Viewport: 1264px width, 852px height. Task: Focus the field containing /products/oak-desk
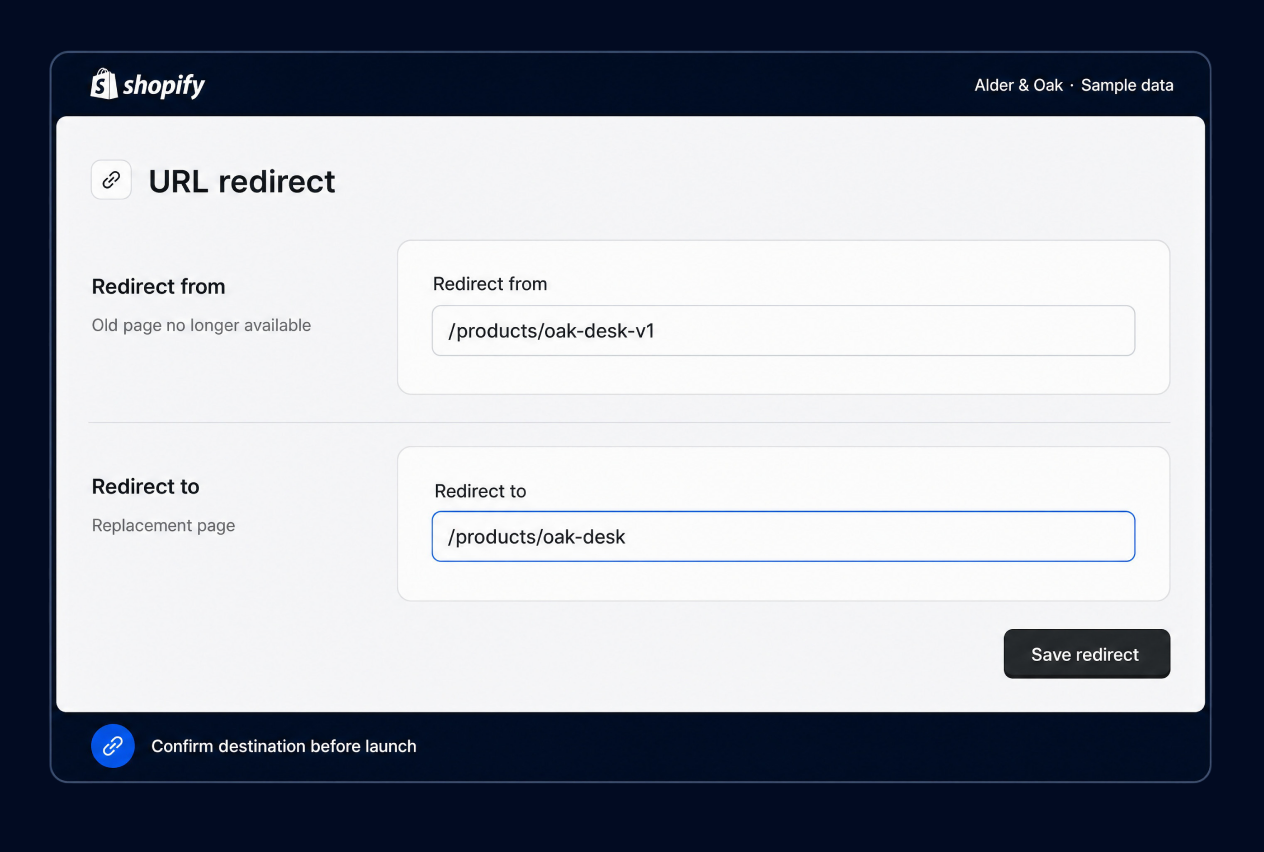(x=783, y=537)
